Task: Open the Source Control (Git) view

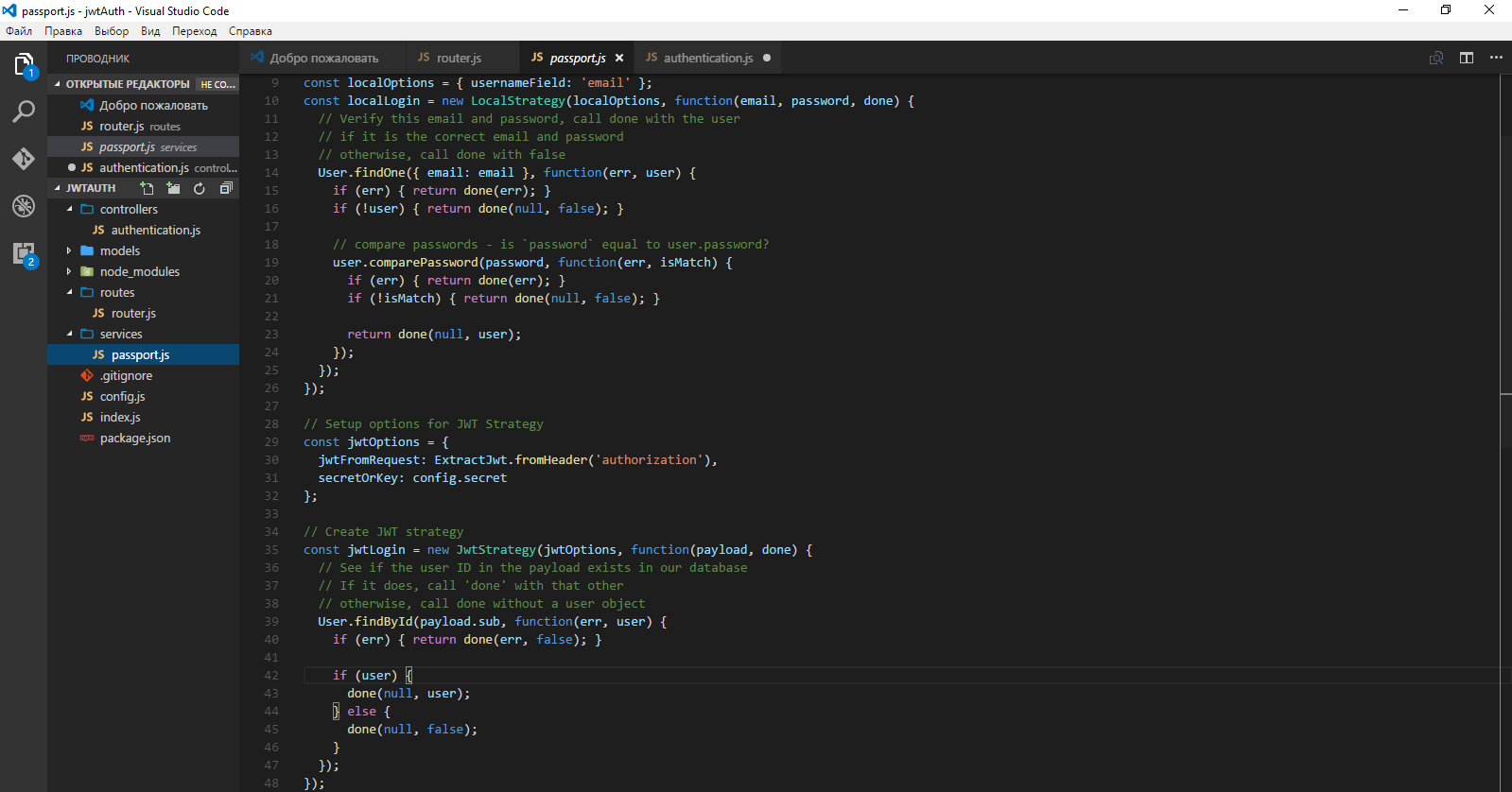Action: click(x=24, y=158)
